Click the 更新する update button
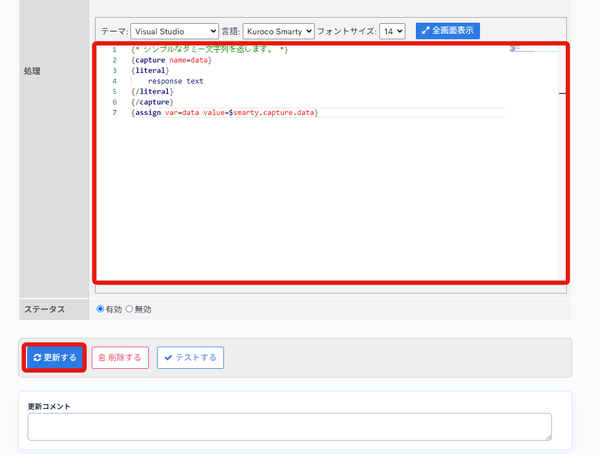The image size is (600, 455). pyautogui.click(x=55, y=357)
